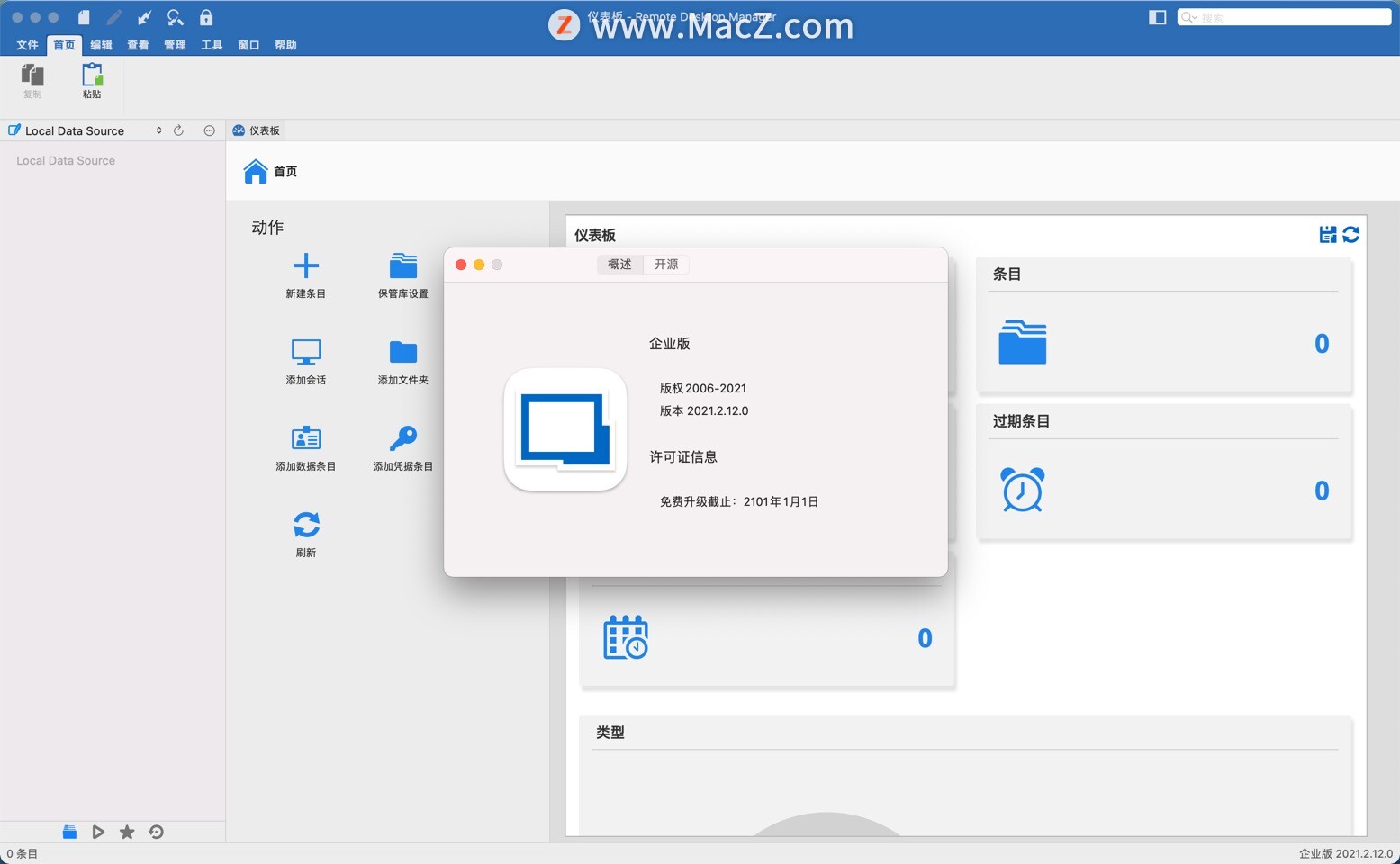Click the 粘贴 paste ribbon button
Screen dimensions: 1400x864
[92, 80]
